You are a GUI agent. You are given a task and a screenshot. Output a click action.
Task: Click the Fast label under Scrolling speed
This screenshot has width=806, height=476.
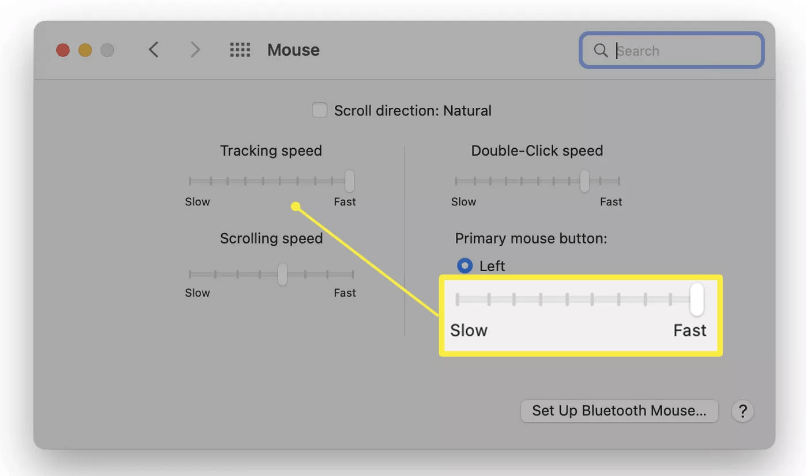point(345,293)
